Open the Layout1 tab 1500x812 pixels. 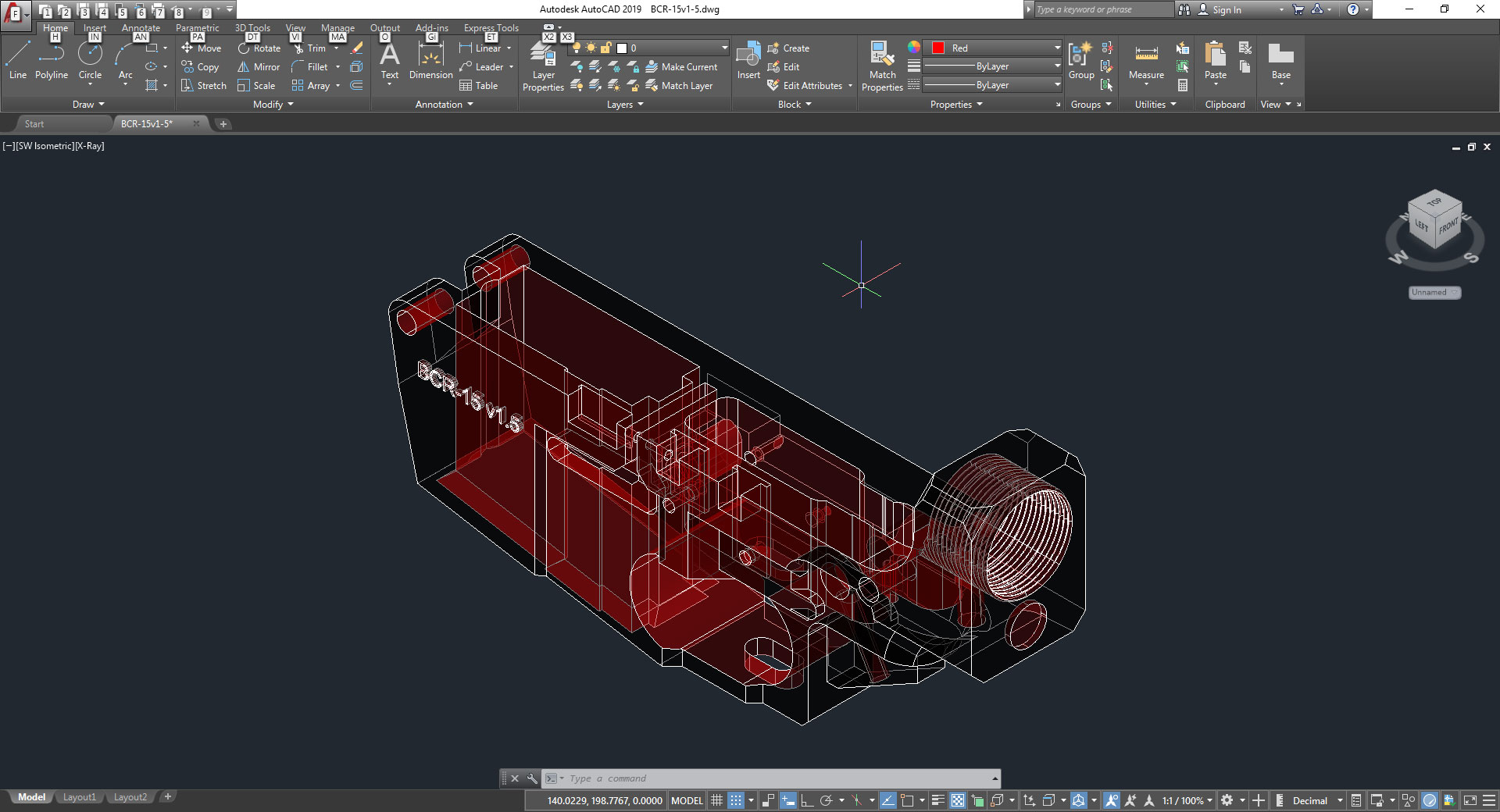coord(80,797)
